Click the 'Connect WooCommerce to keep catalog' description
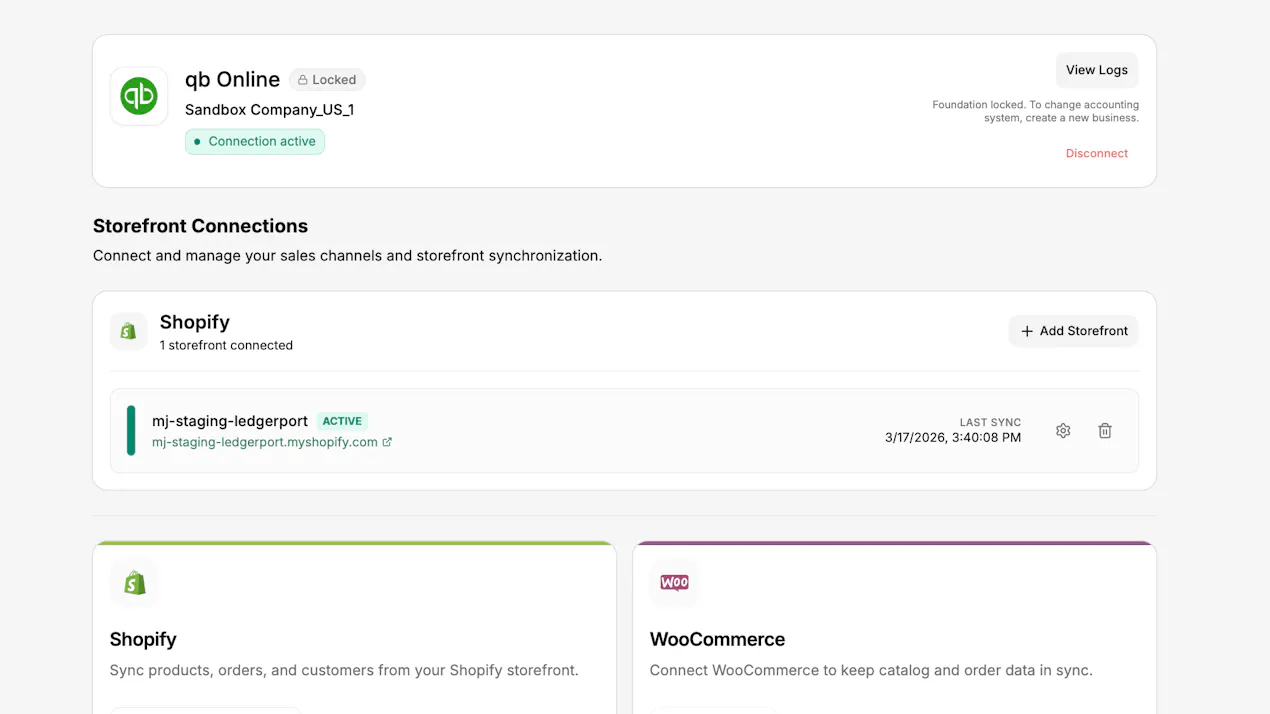Screen dimensions: 1270x714 (x=871, y=670)
